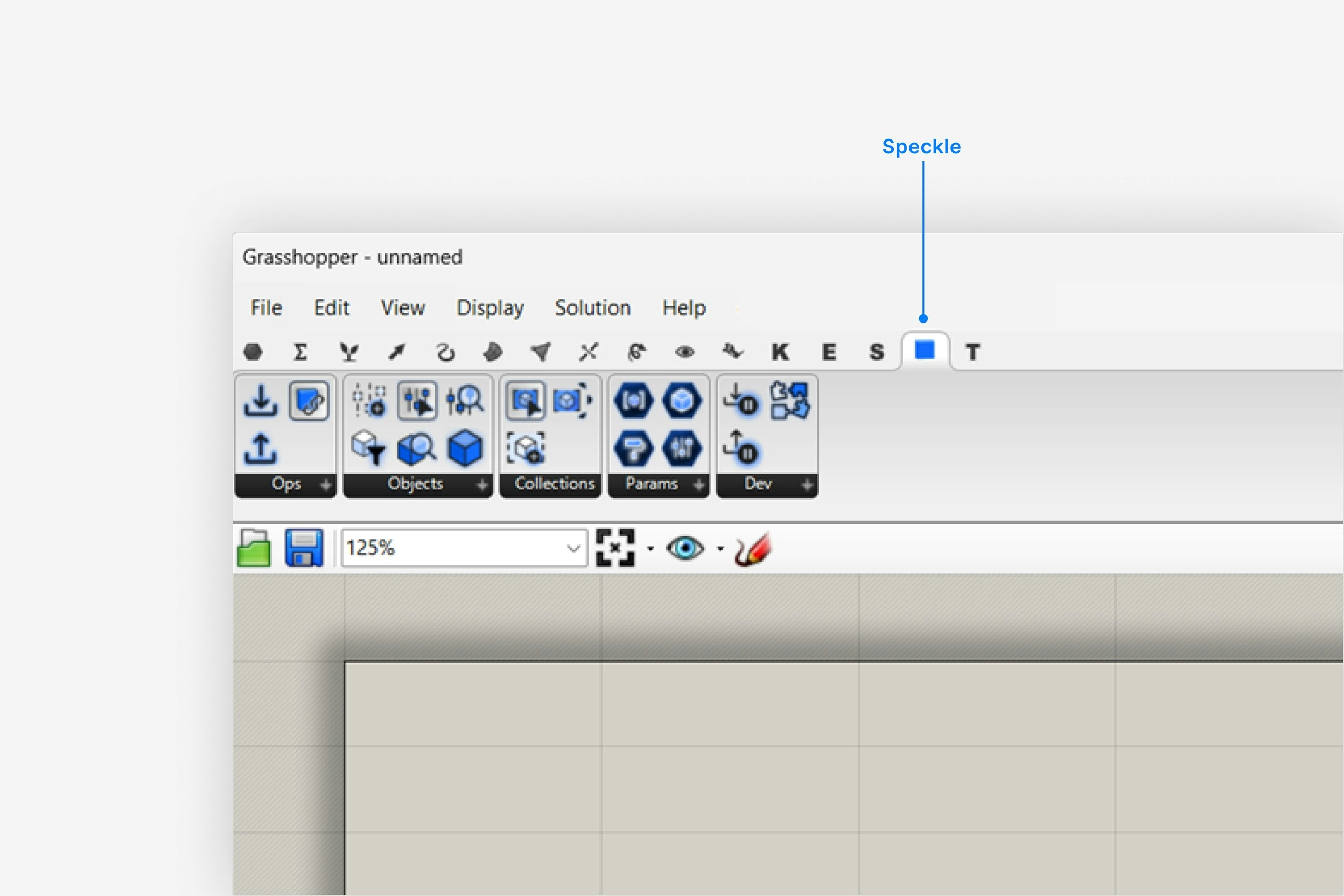
Task: Click the blue cube icon in Objects
Action: pyautogui.click(x=465, y=449)
